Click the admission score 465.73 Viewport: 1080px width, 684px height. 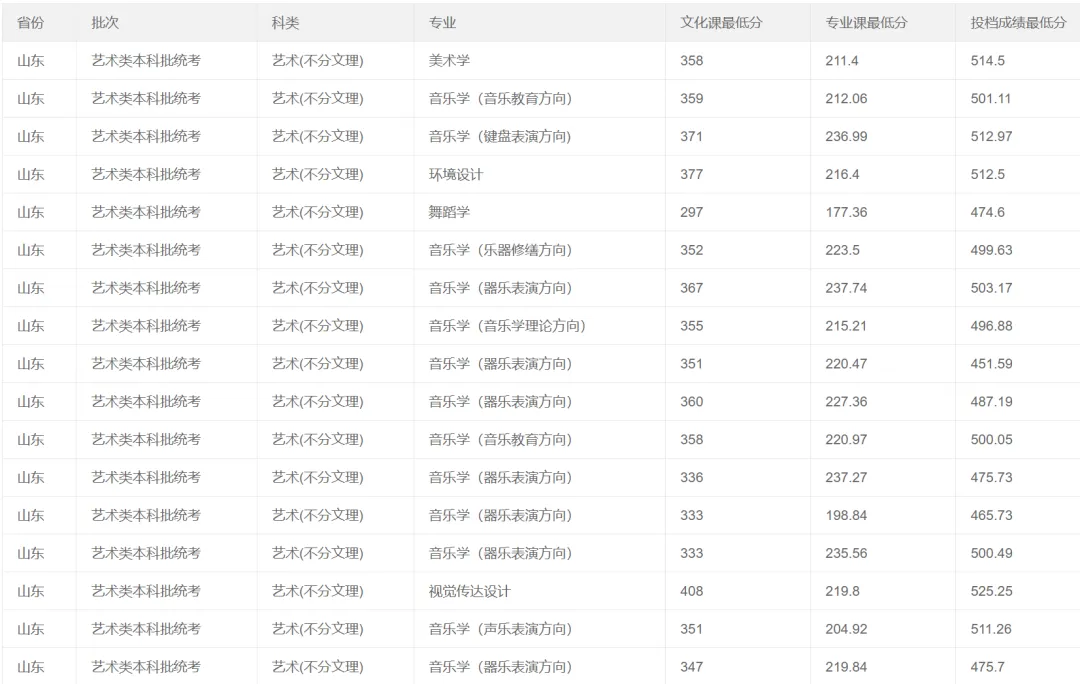coord(991,515)
